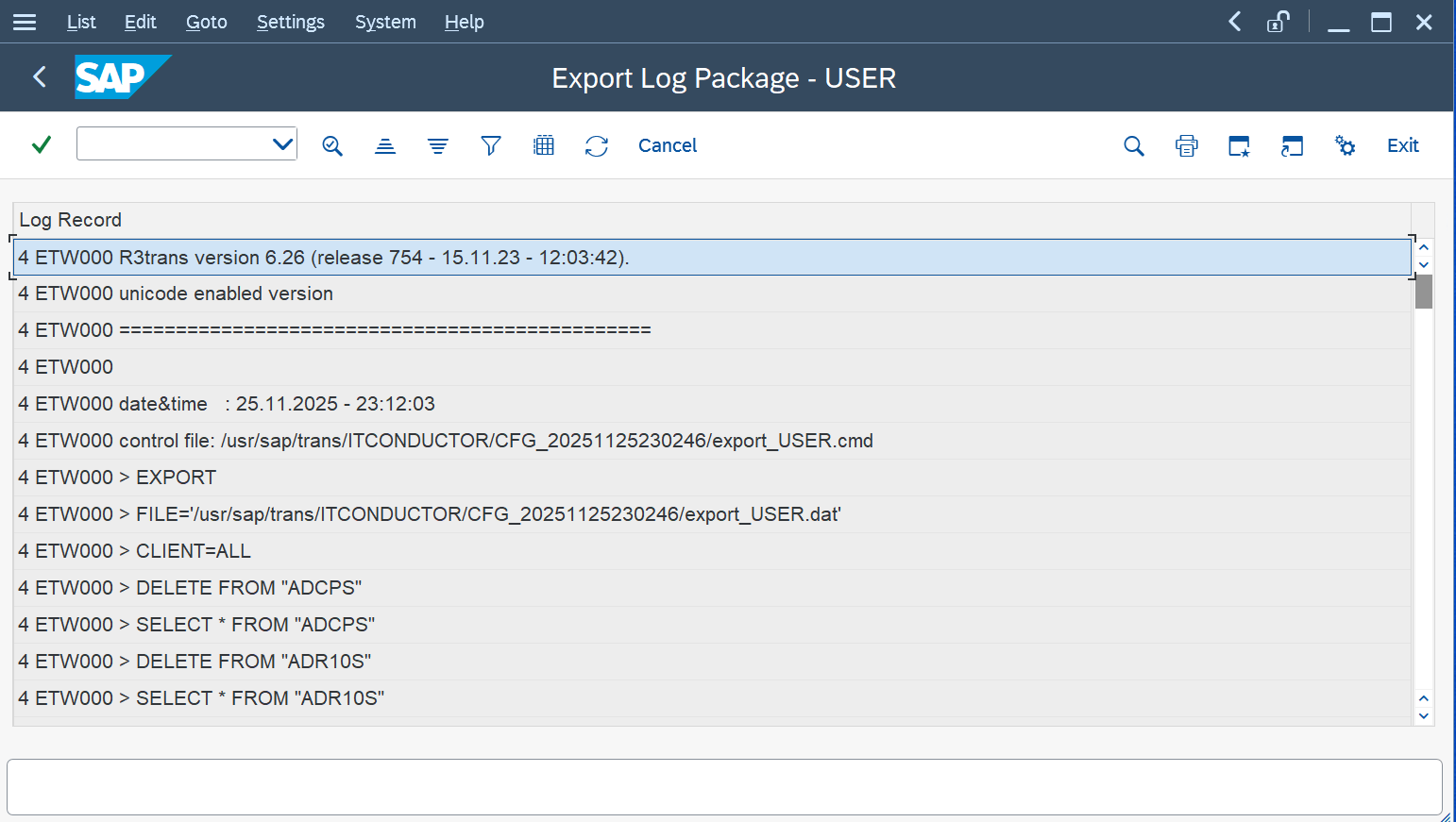Refresh the export log list
1456x822 pixels.
point(597,145)
